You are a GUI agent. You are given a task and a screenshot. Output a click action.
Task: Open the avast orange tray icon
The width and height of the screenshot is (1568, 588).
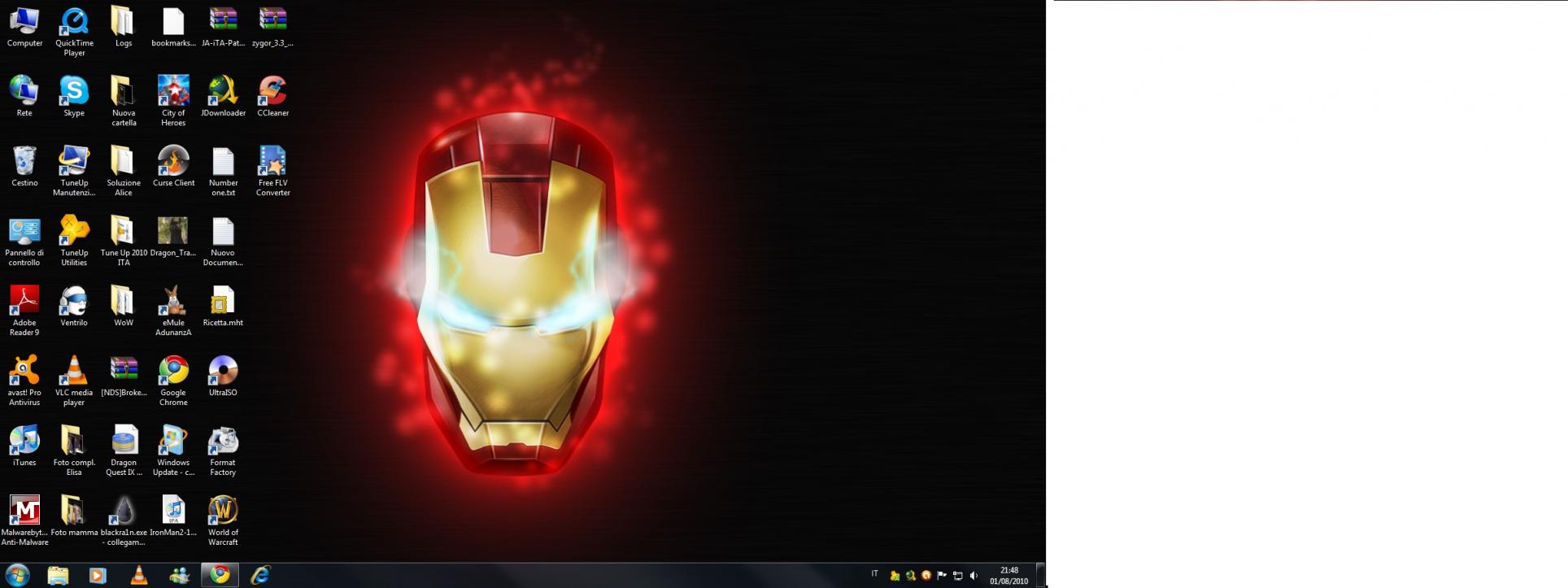tap(926, 576)
